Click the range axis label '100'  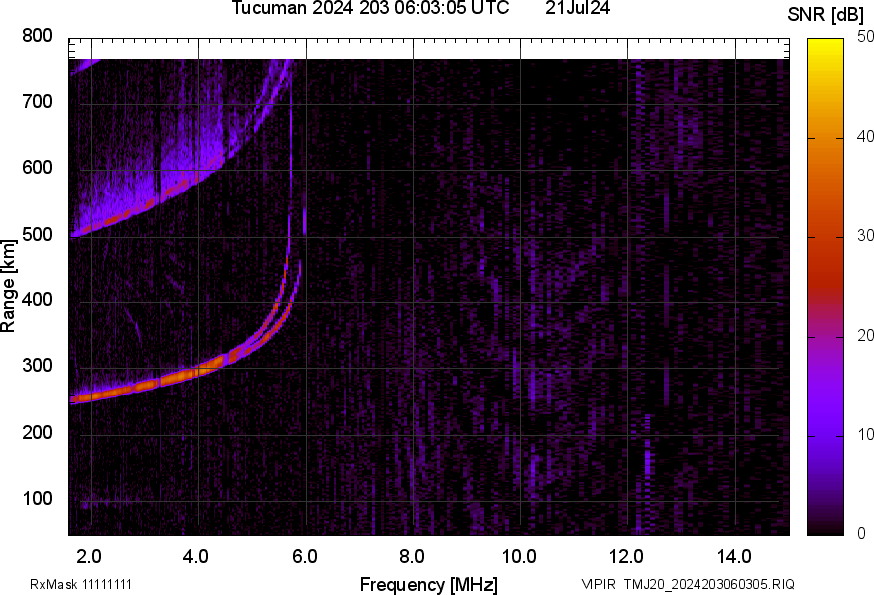[37, 498]
